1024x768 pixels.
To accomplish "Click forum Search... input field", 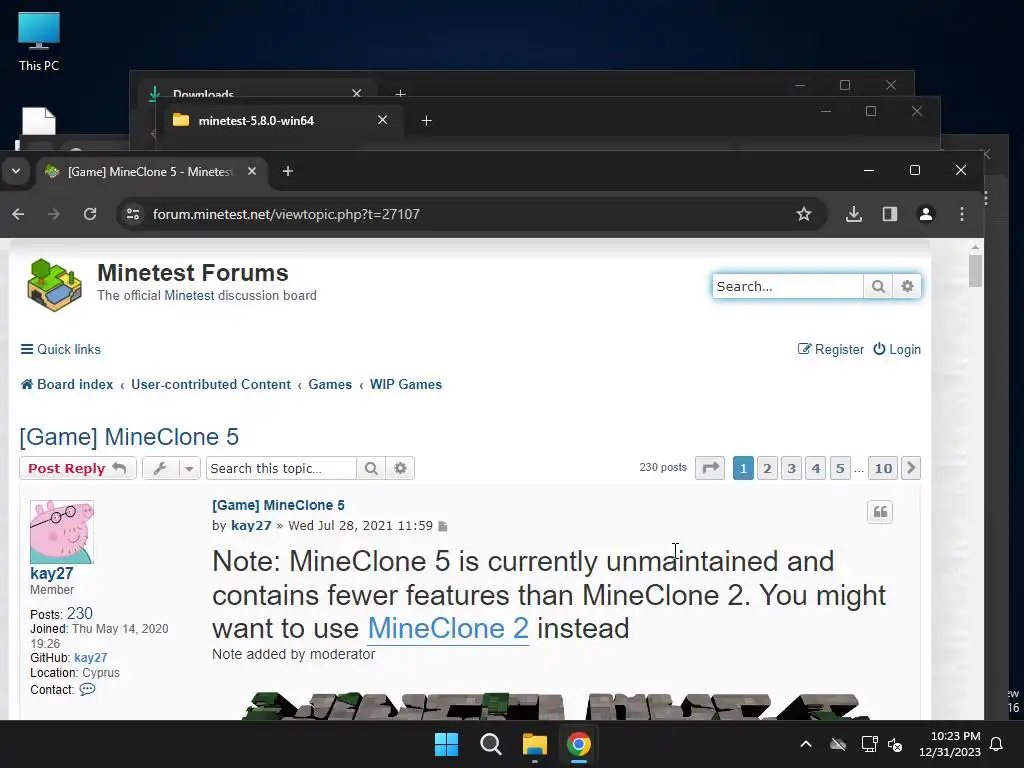I will [x=788, y=286].
